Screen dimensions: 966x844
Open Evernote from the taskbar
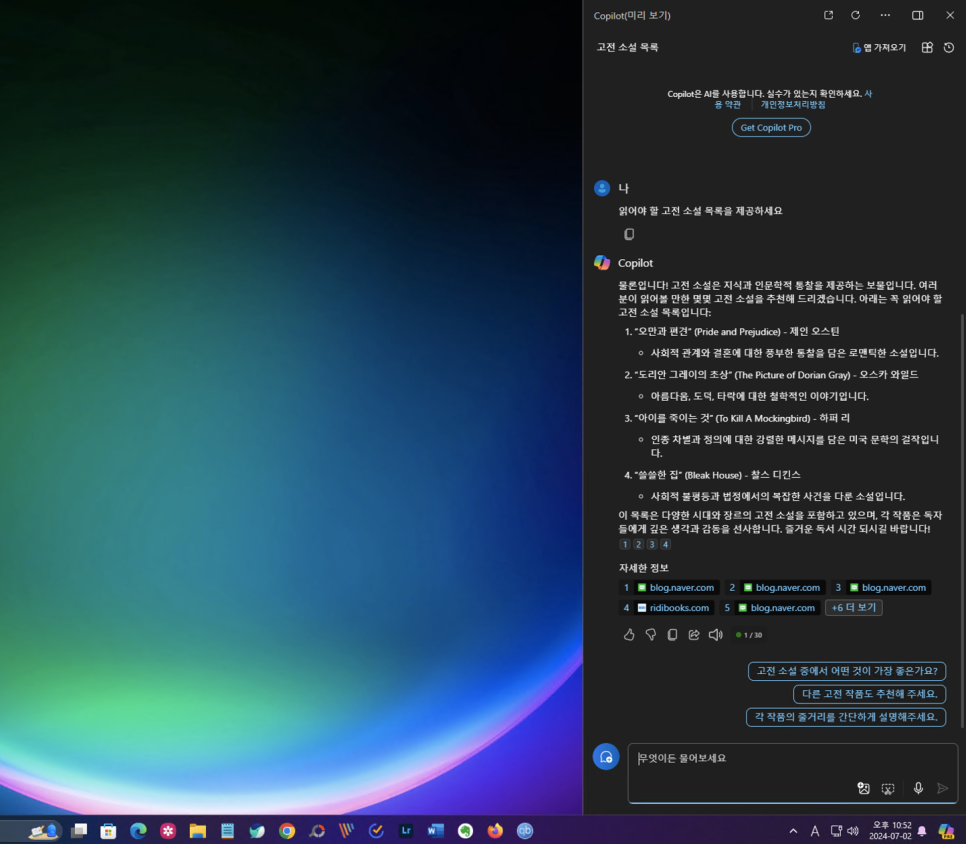pos(465,831)
